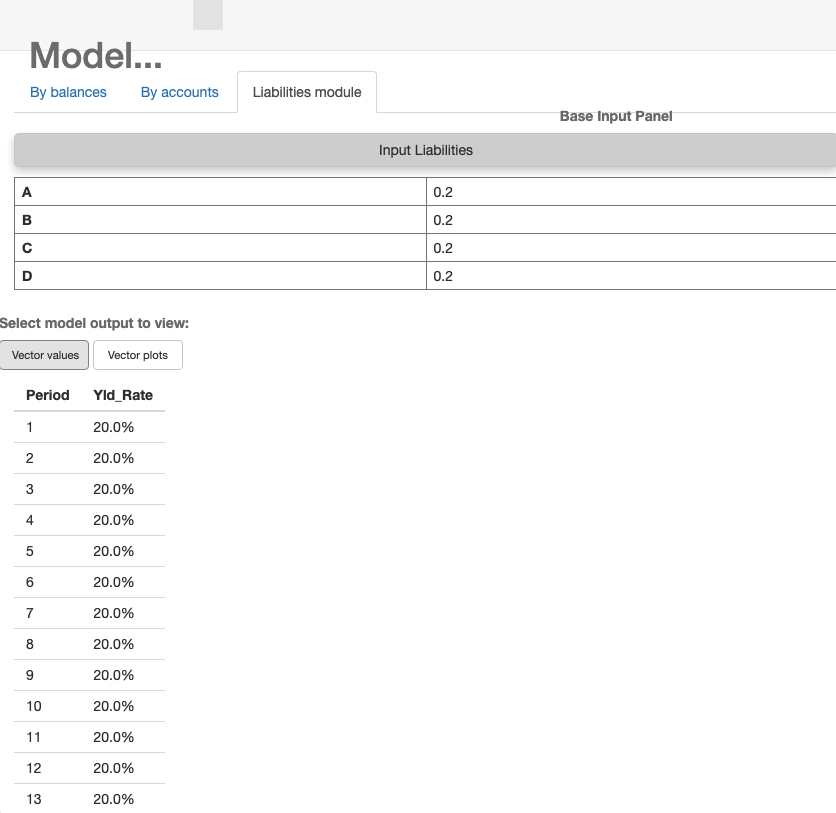This screenshot has height=813, width=836.
Task: Select the Liabilities module tab
Action: [x=306, y=92]
